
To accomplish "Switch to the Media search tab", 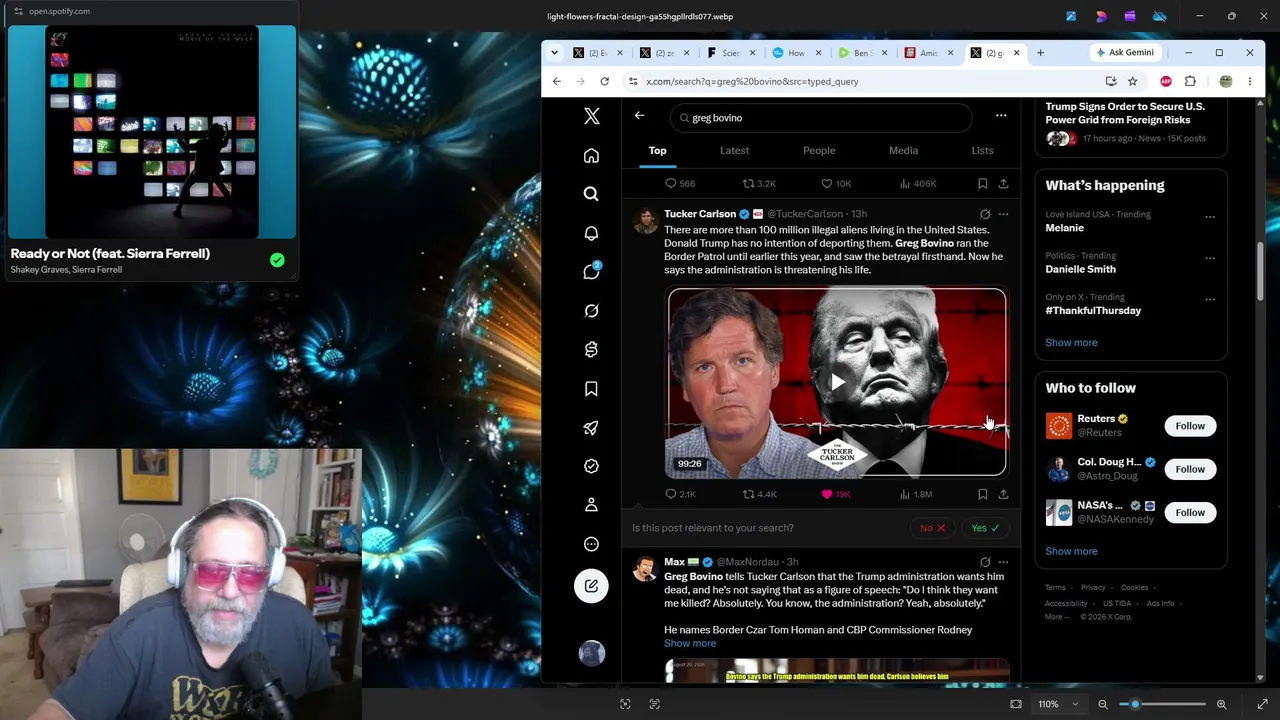I will (x=903, y=150).
